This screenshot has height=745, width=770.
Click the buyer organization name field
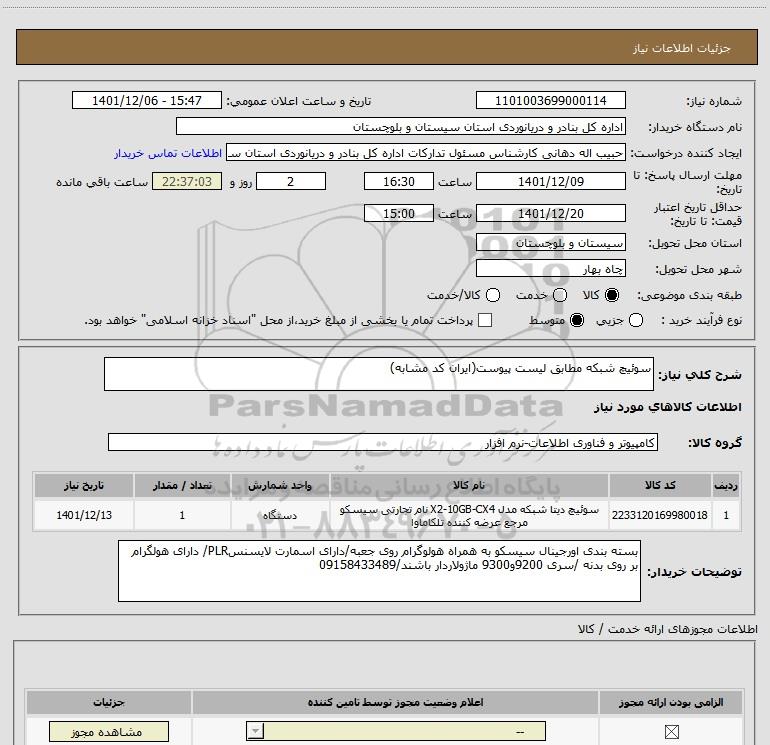pyautogui.click(x=401, y=127)
